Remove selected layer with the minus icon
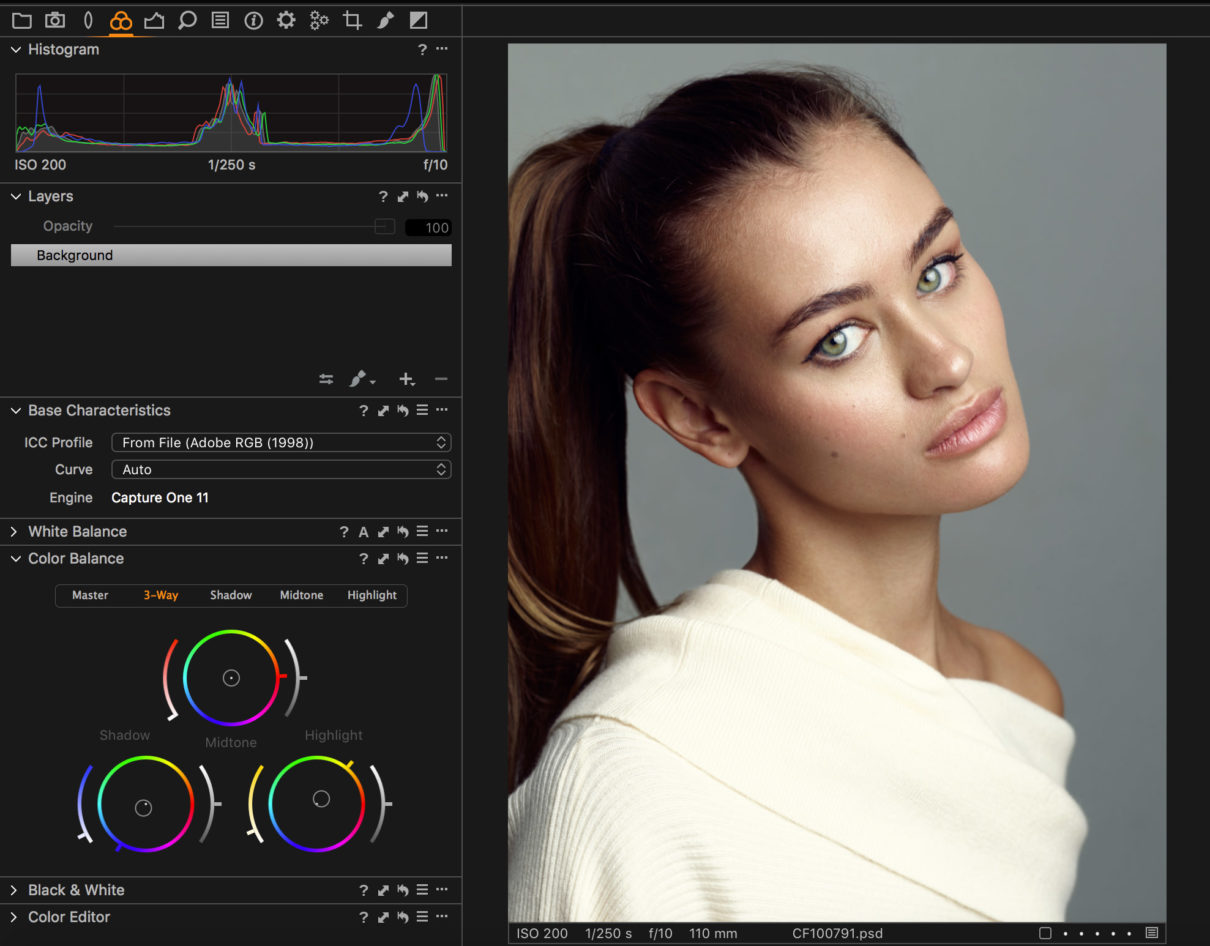Image resolution: width=1210 pixels, height=946 pixels. click(x=440, y=379)
